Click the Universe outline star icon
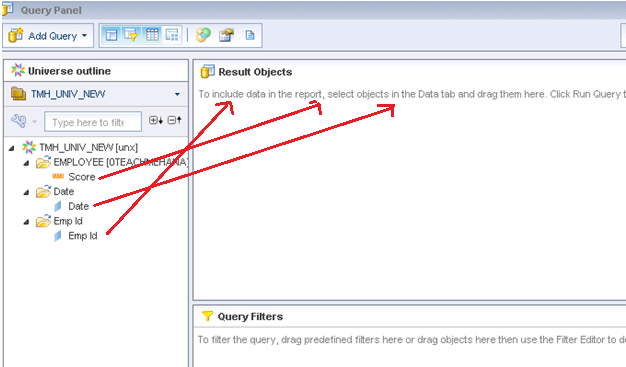626x367 pixels. click(x=18, y=70)
